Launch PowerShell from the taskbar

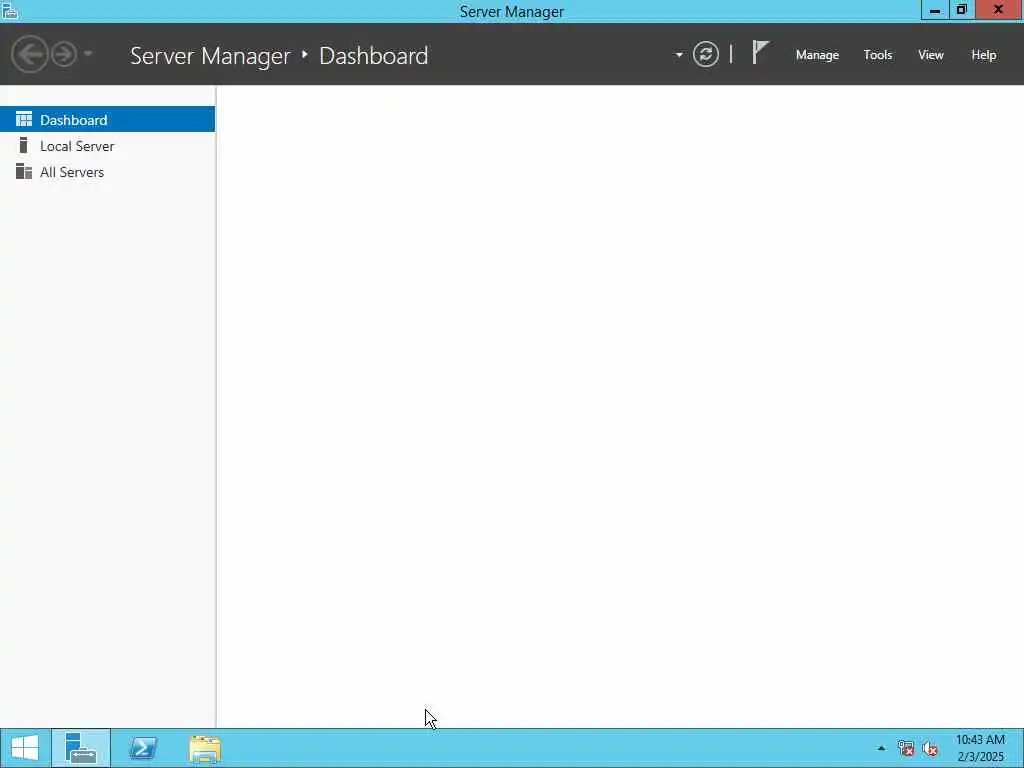143,748
